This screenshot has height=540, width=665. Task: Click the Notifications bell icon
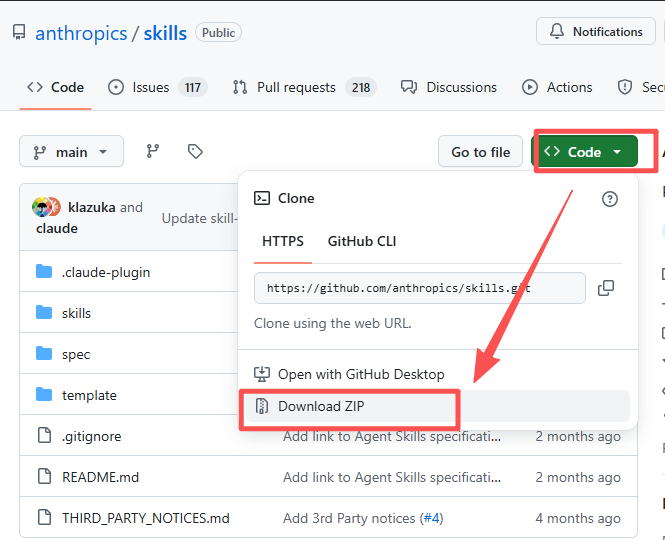(557, 31)
